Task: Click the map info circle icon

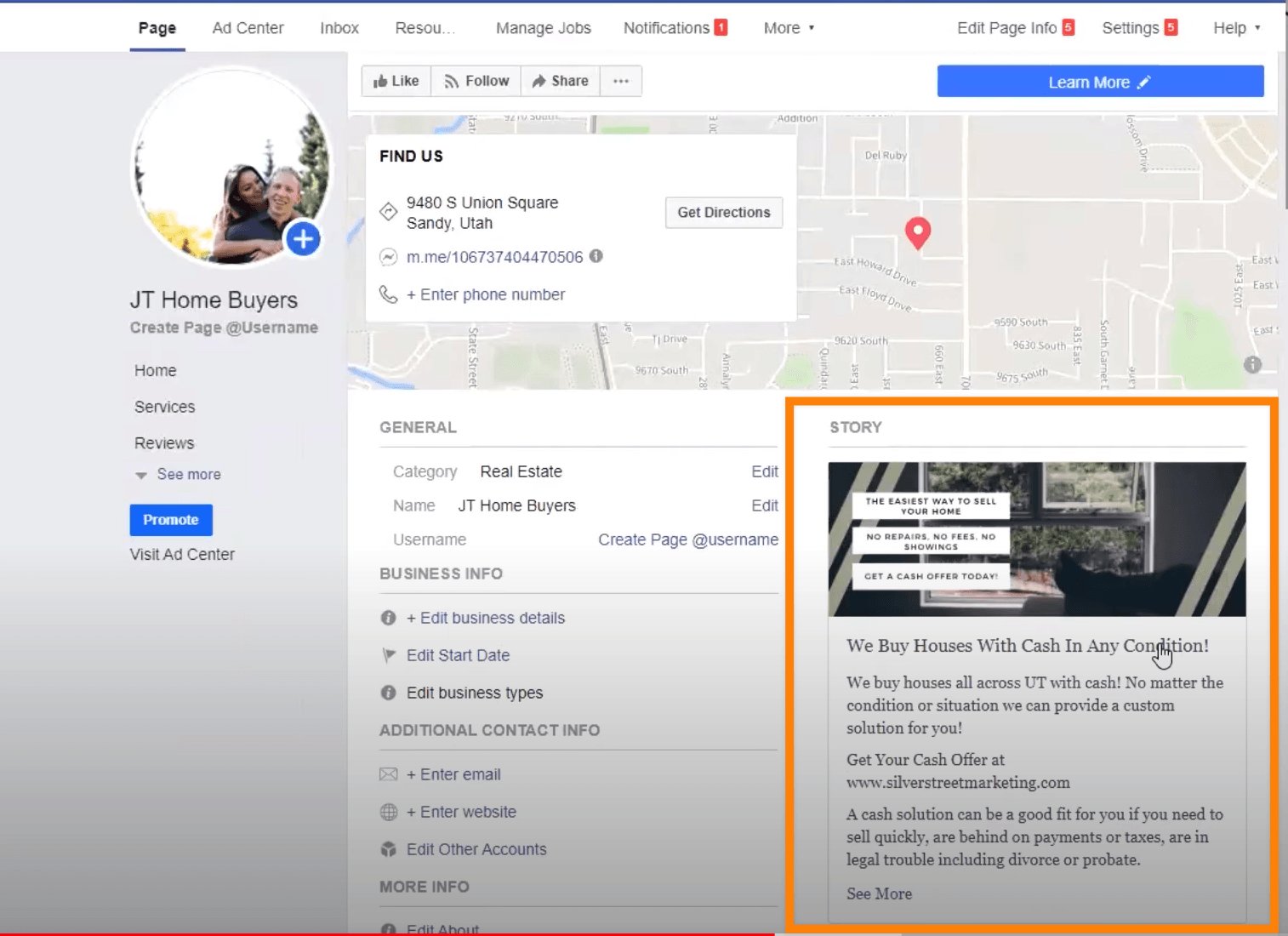Action: pyautogui.click(x=1252, y=365)
